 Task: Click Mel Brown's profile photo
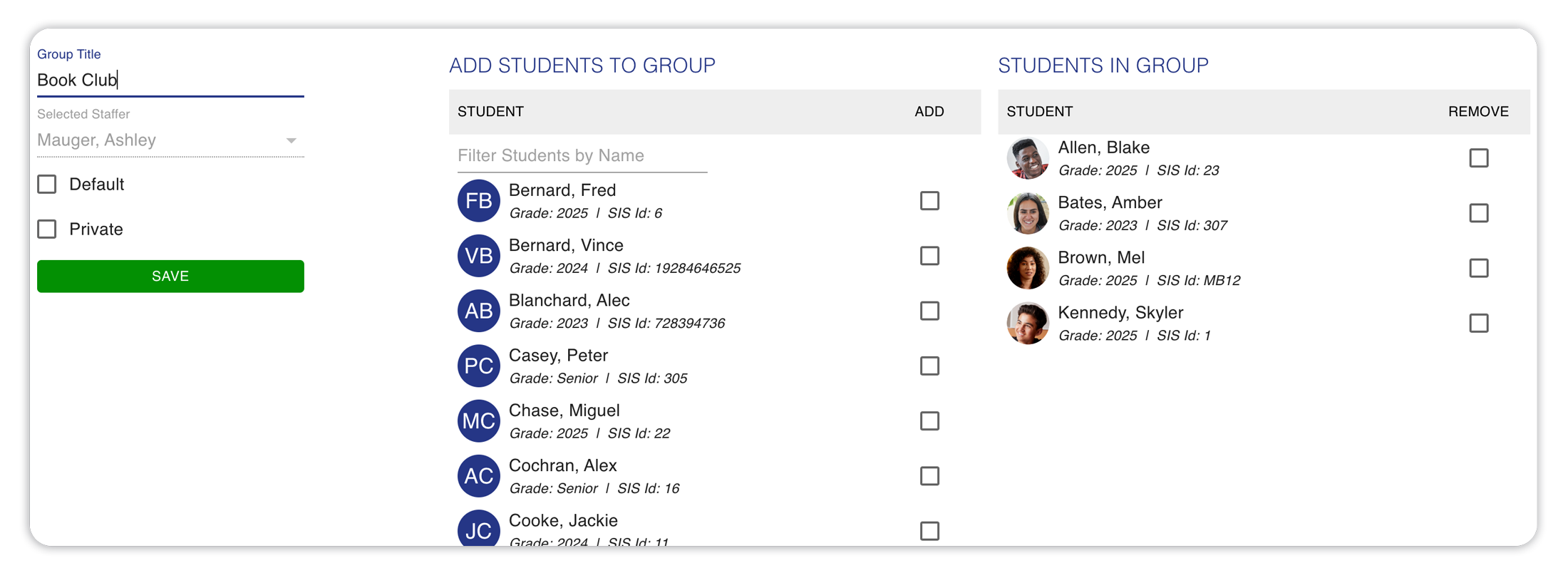pos(1028,268)
